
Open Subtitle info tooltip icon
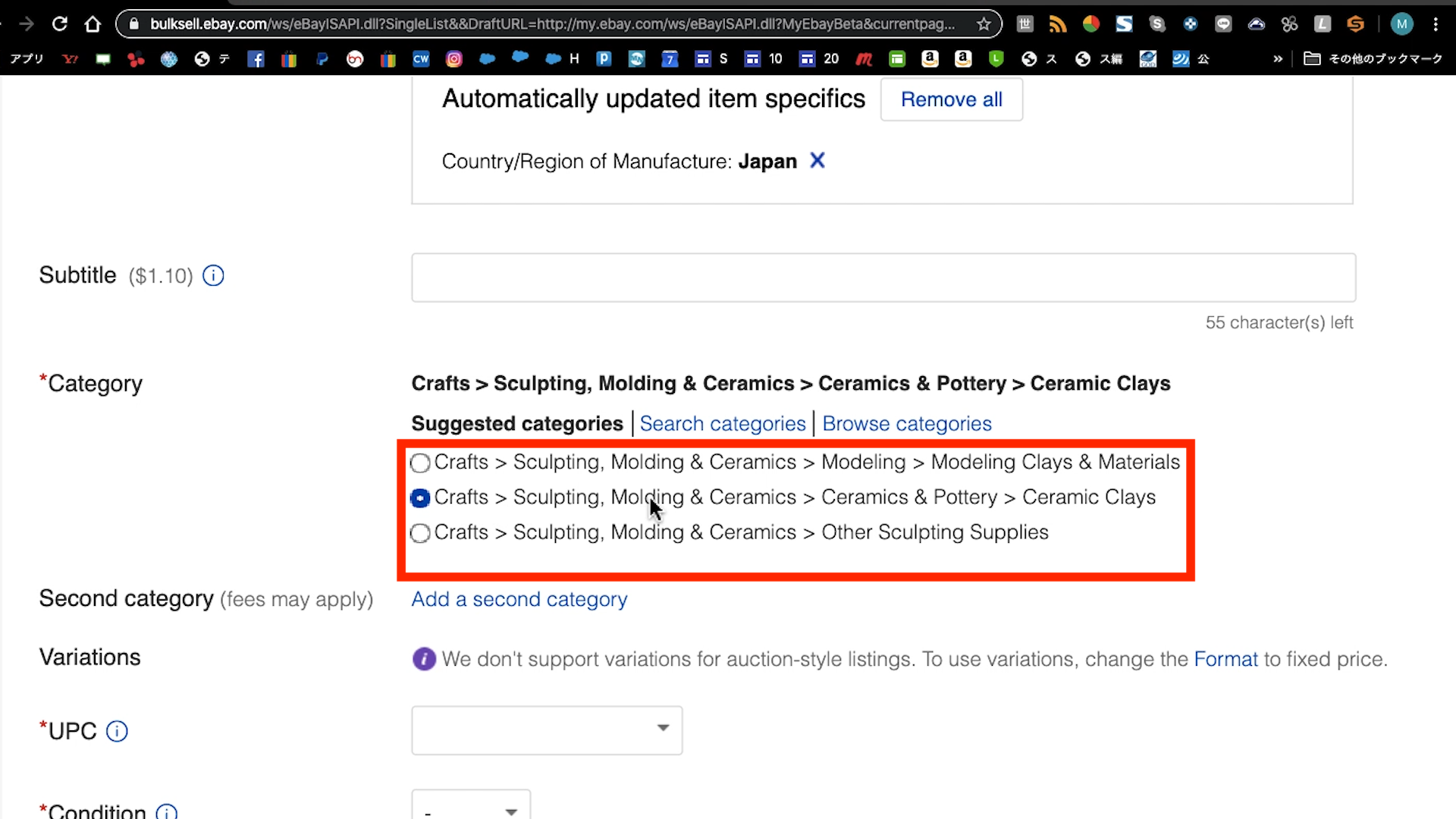(213, 276)
